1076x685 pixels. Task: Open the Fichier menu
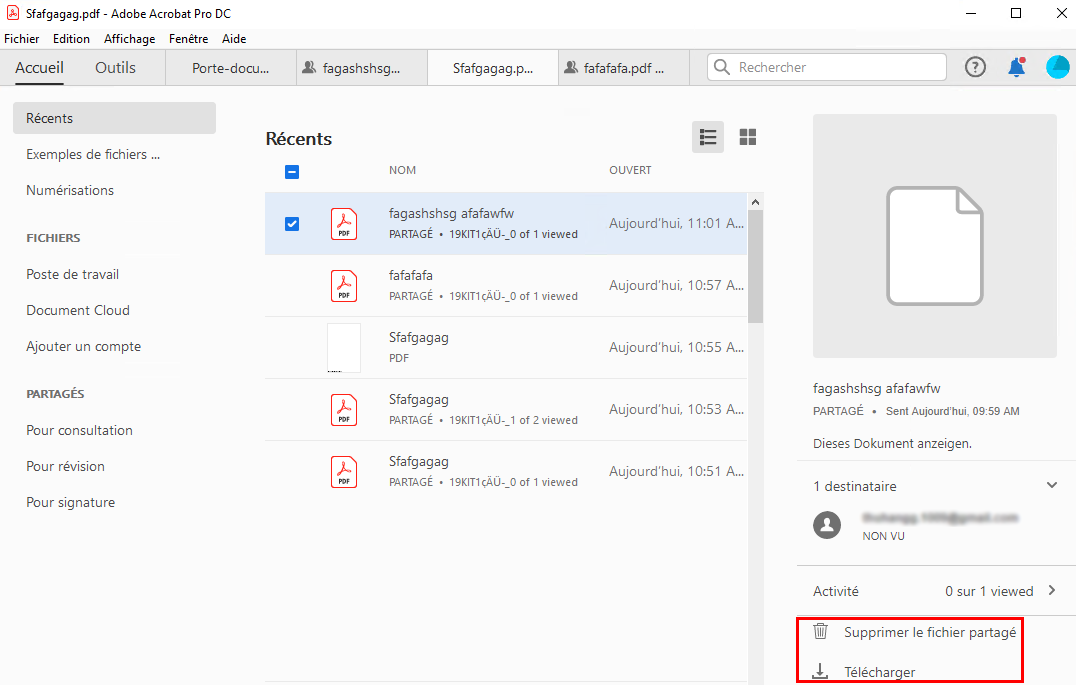[22, 39]
